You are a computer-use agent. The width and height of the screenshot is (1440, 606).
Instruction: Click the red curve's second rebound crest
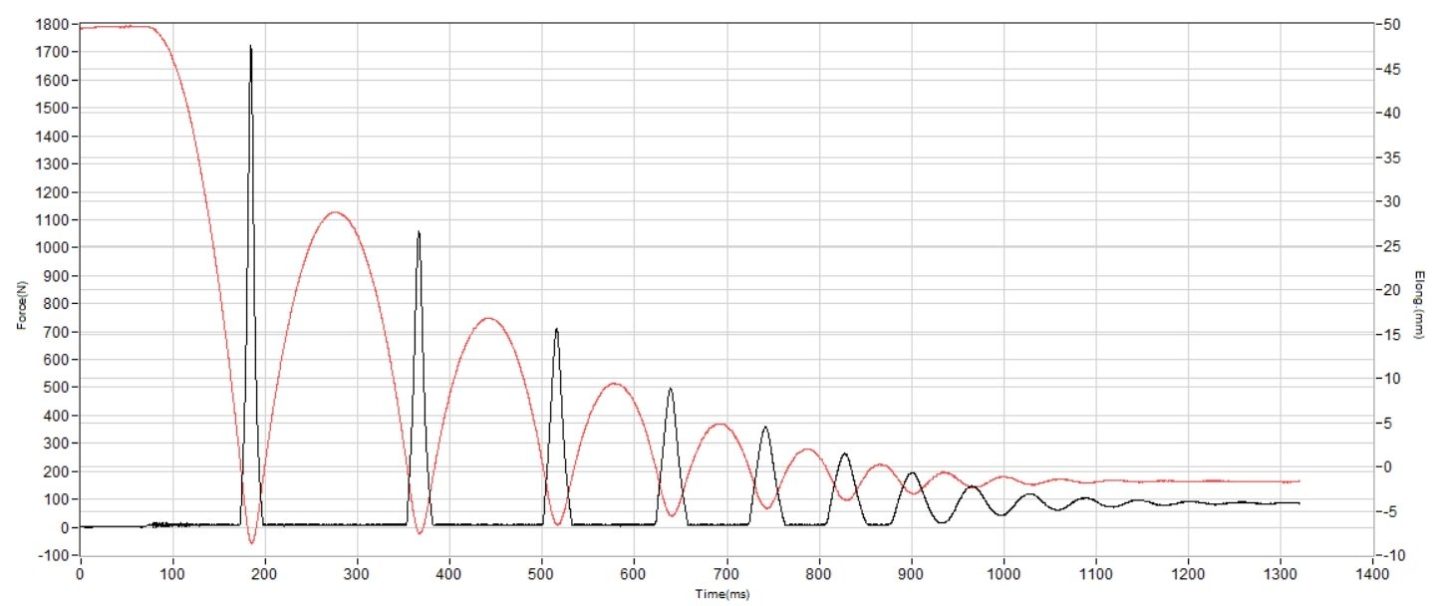click(488, 318)
